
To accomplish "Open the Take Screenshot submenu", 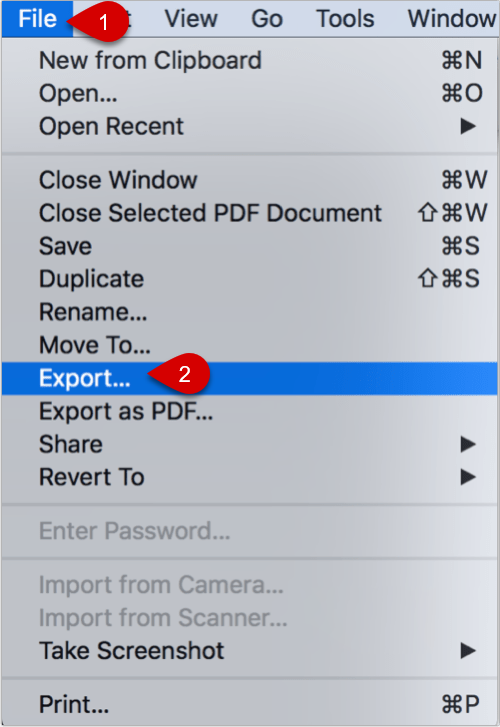I will pyautogui.click(x=250, y=650).
